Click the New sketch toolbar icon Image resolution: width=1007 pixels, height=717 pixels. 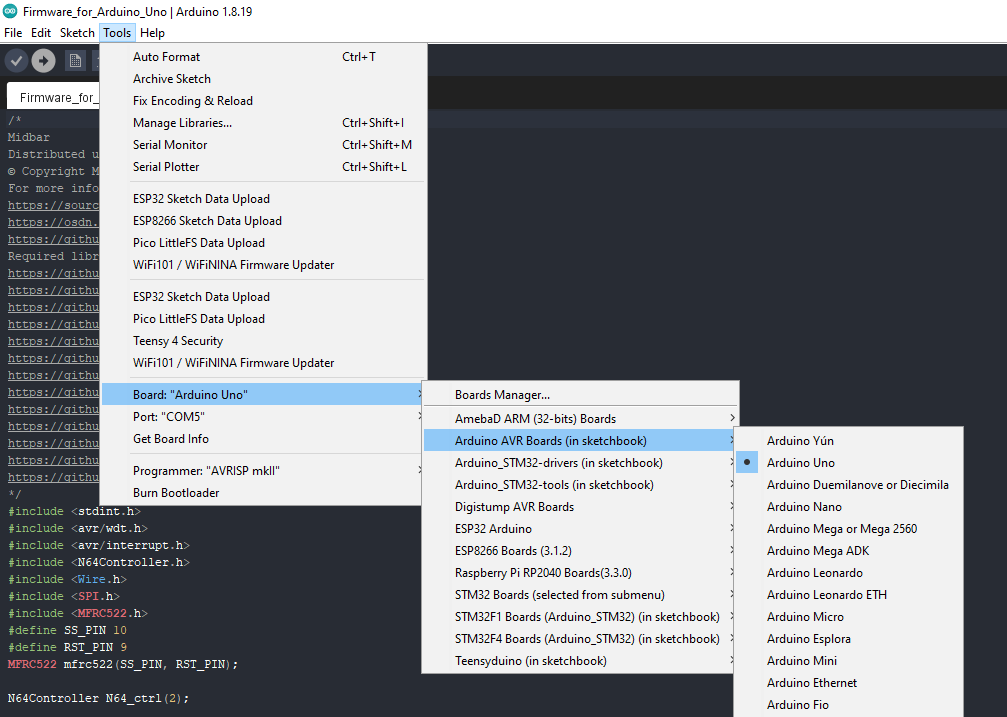pyautogui.click(x=75, y=61)
